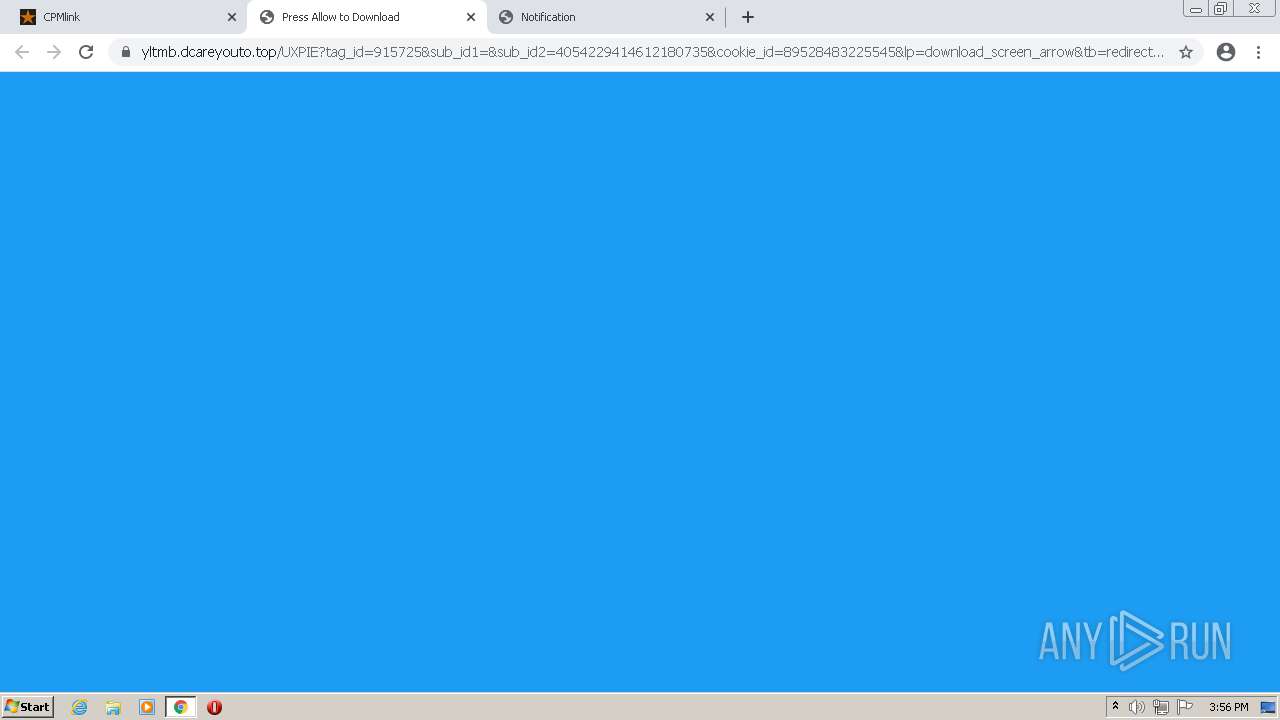The image size is (1280, 720).
Task: Click the address bar URL
Action: [652, 52]
